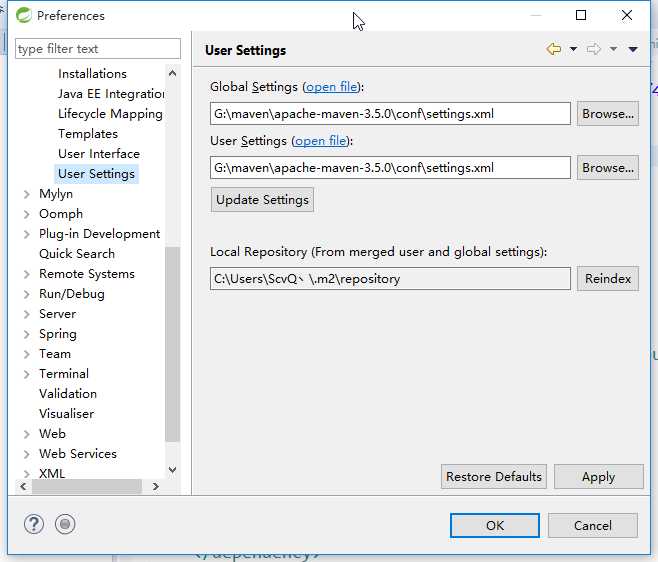This screenshot has width=658, height=562.
Task: Open forward history dropdown arrow
Action: coord(613,50)
